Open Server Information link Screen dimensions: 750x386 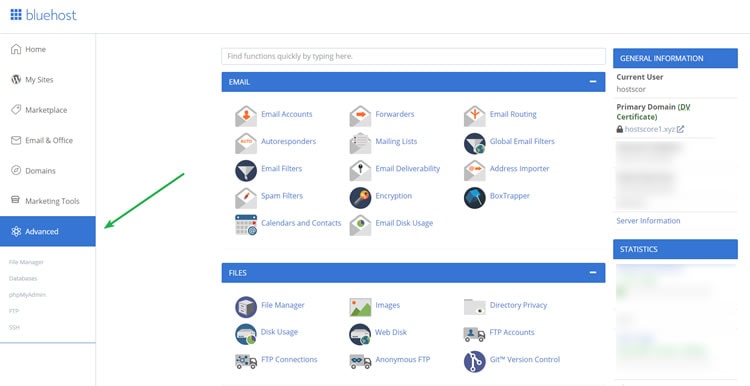tap(648, 221)
